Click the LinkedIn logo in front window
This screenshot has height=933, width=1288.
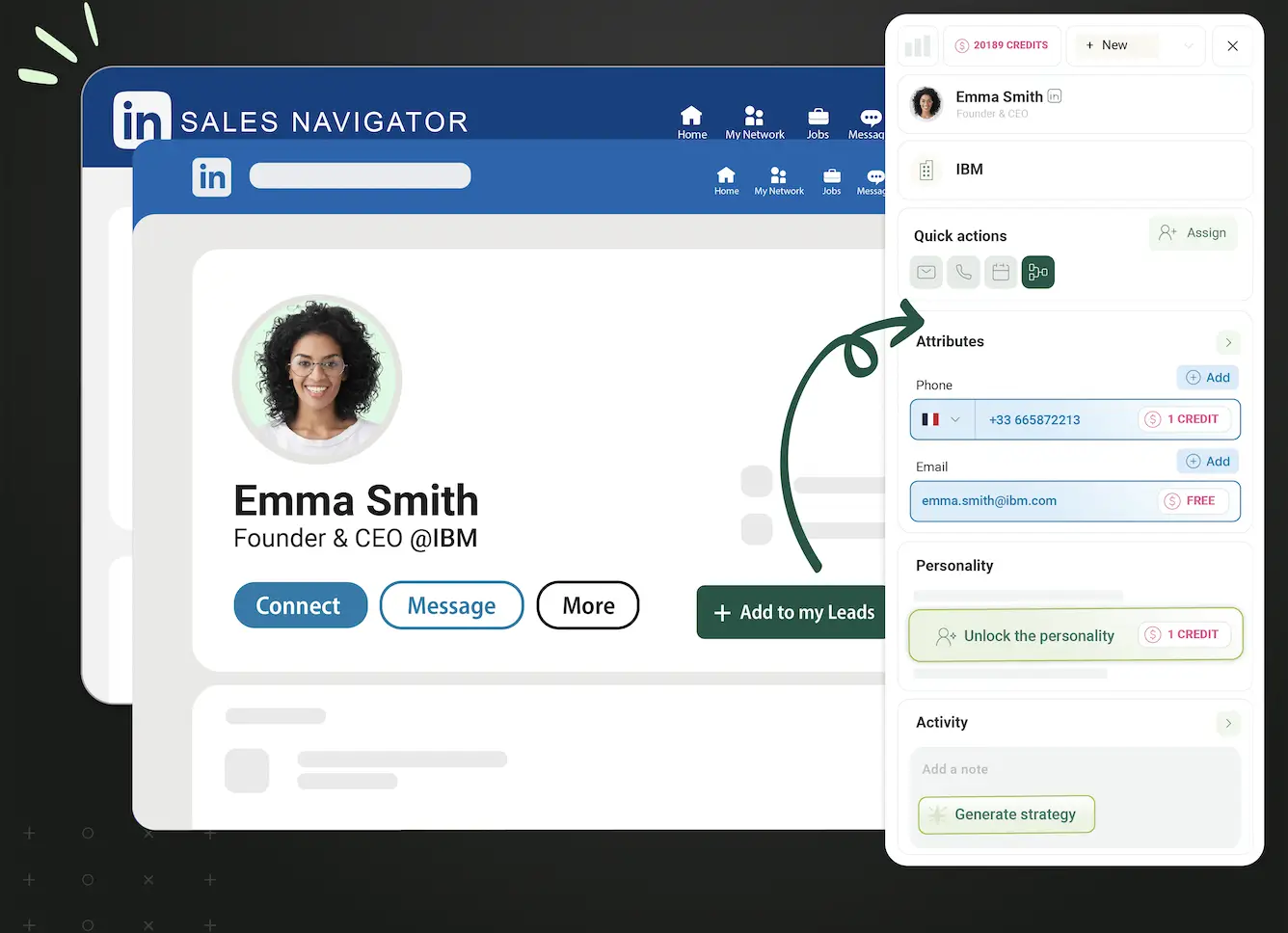tap(211, 176)
